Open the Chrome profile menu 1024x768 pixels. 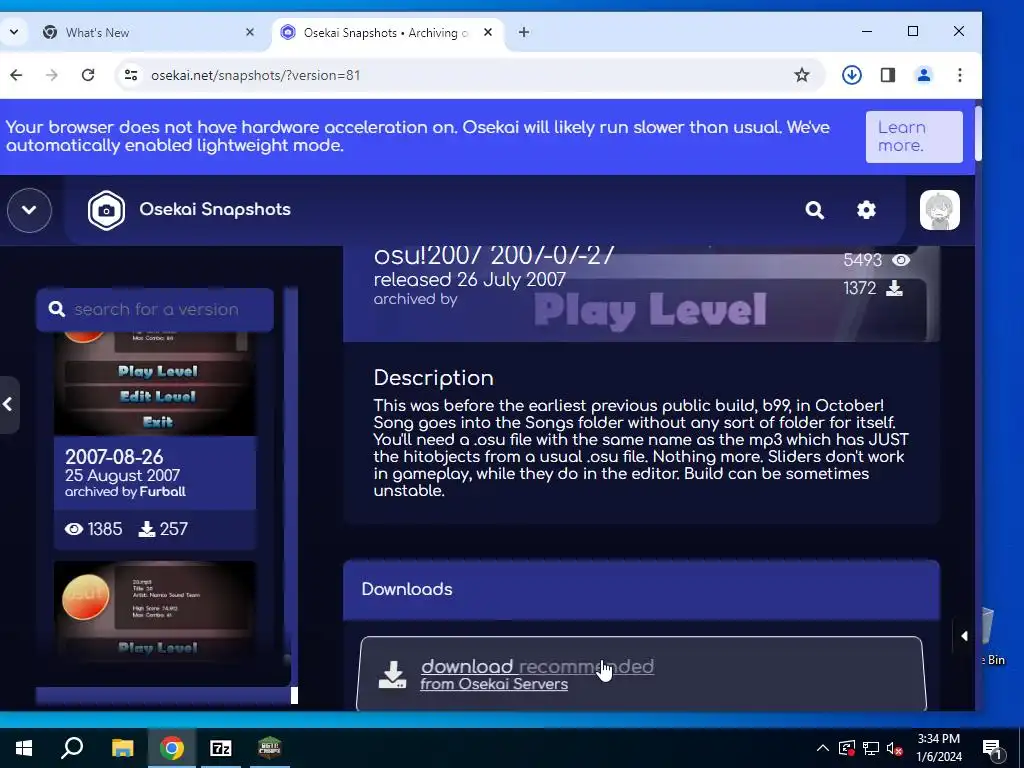pyautogui.click(x=923, y=75)
